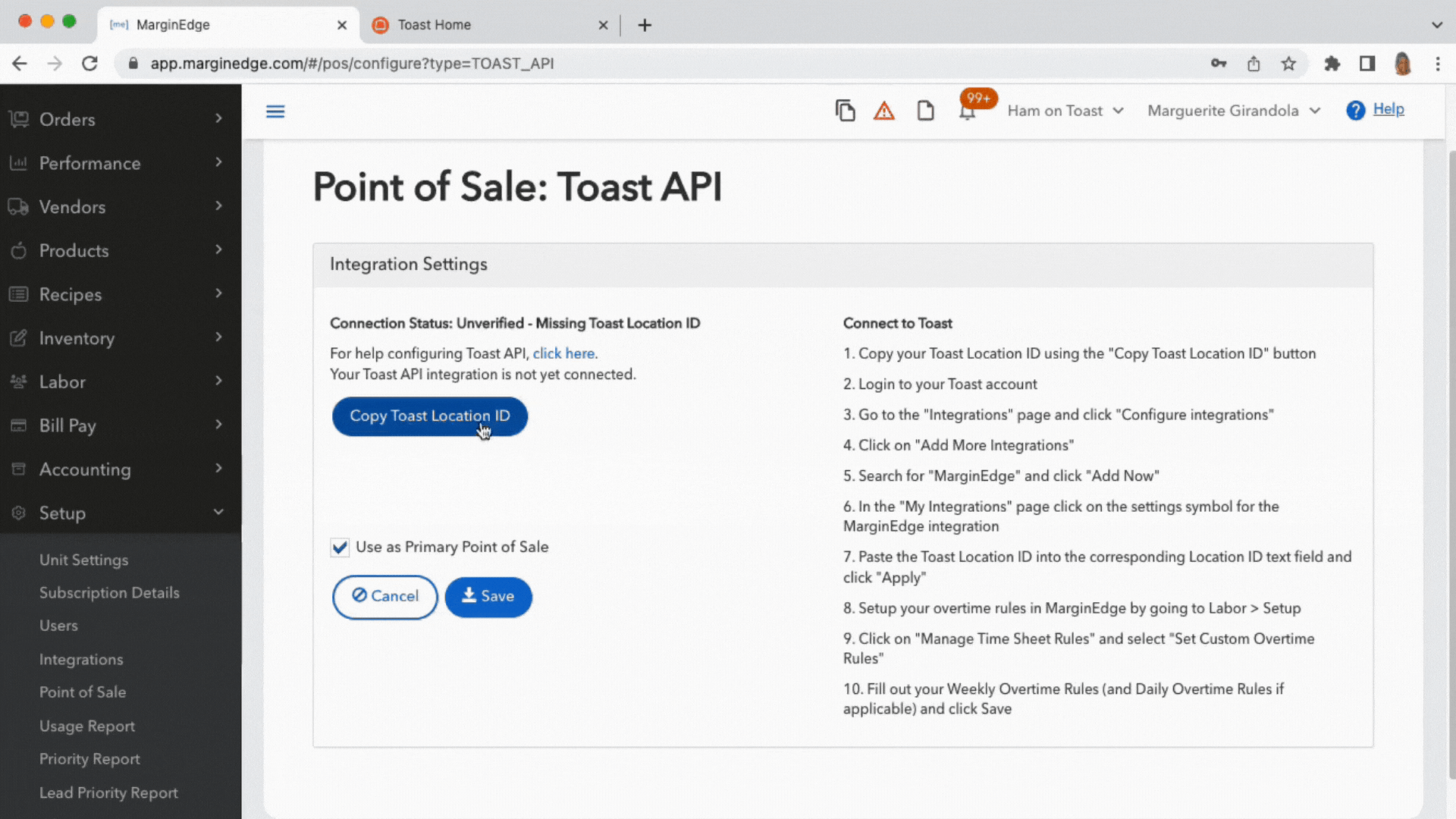Click the blue question mark Help icon

(x=1355, y=111)
